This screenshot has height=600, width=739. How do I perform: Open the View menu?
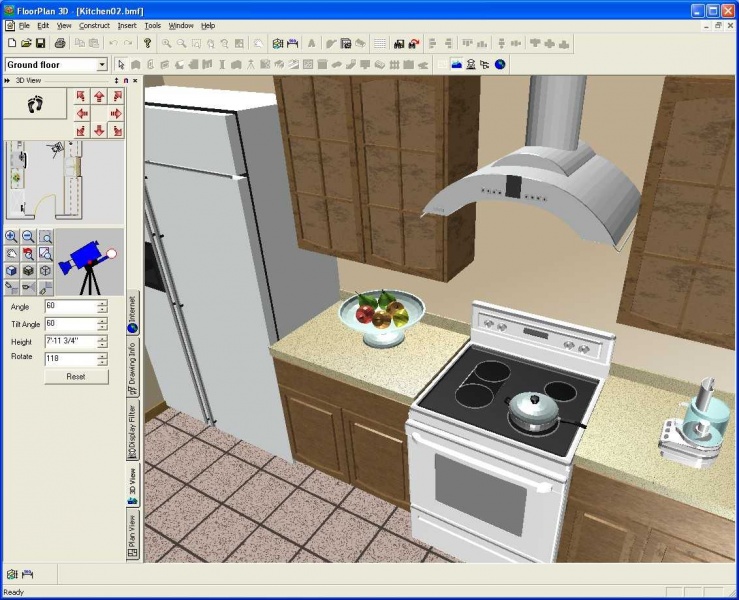(x=64, y=25)
